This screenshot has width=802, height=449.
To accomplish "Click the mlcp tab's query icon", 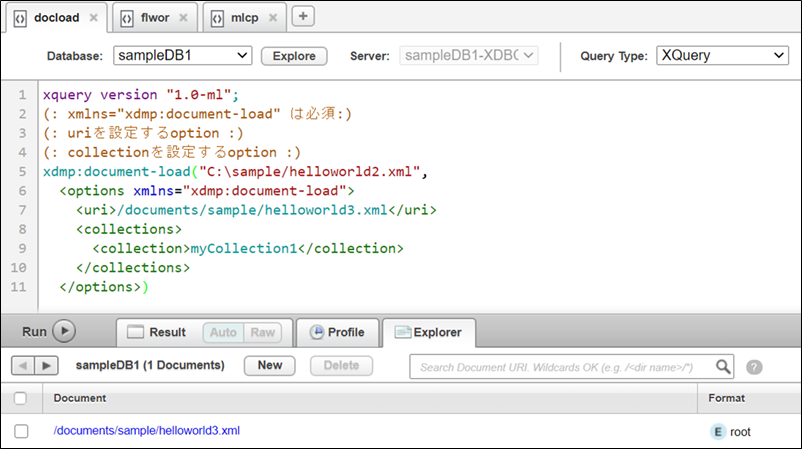I will 217,19.
